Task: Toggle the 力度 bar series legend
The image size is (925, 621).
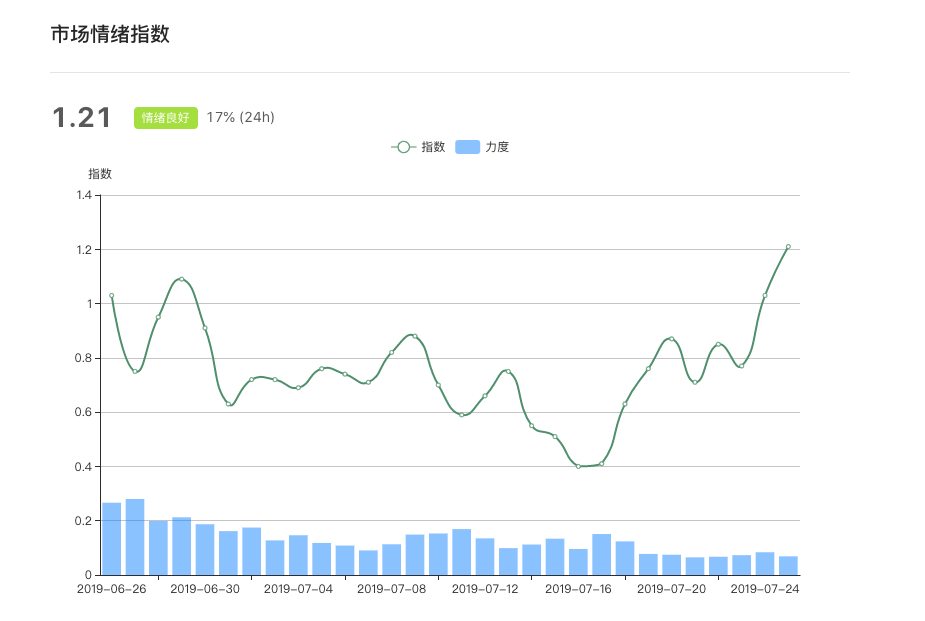Action: click(482, 147)
